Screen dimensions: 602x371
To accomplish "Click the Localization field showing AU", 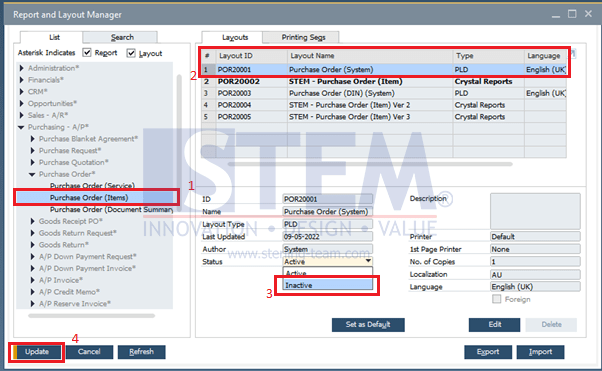I will (x=535, y=275).
